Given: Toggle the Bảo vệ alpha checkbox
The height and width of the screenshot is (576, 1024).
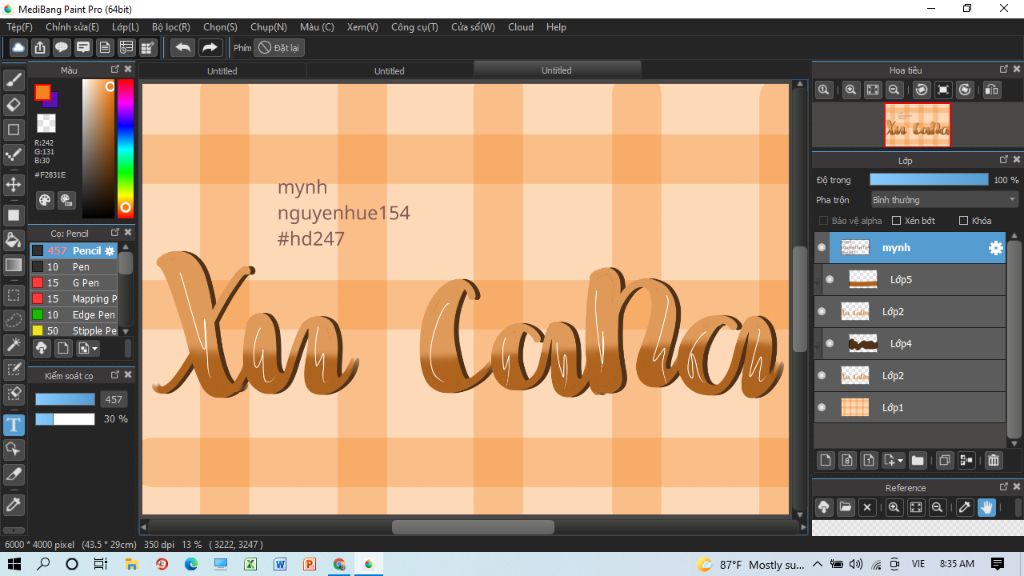Looking at the screenshot, I should click(824, 221).
